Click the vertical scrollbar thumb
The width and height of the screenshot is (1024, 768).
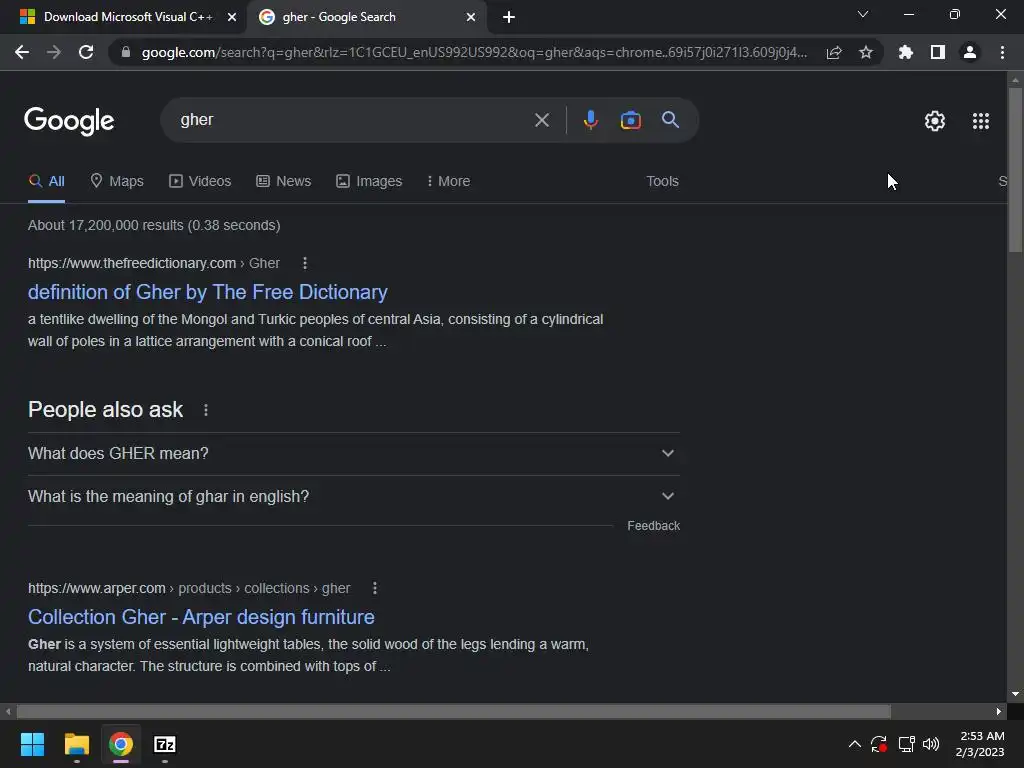pos(1015,169)
